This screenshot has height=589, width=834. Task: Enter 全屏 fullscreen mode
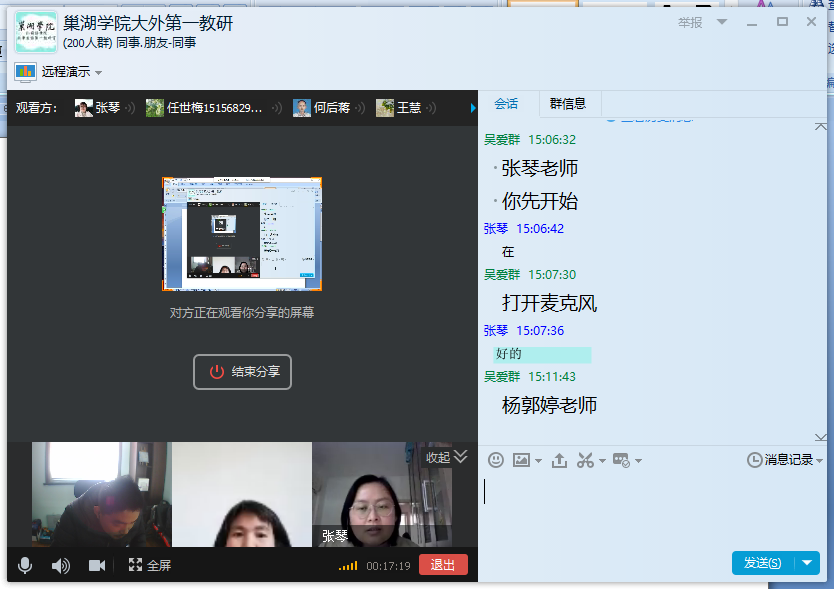pyautogui.click(x=150, y=565)
